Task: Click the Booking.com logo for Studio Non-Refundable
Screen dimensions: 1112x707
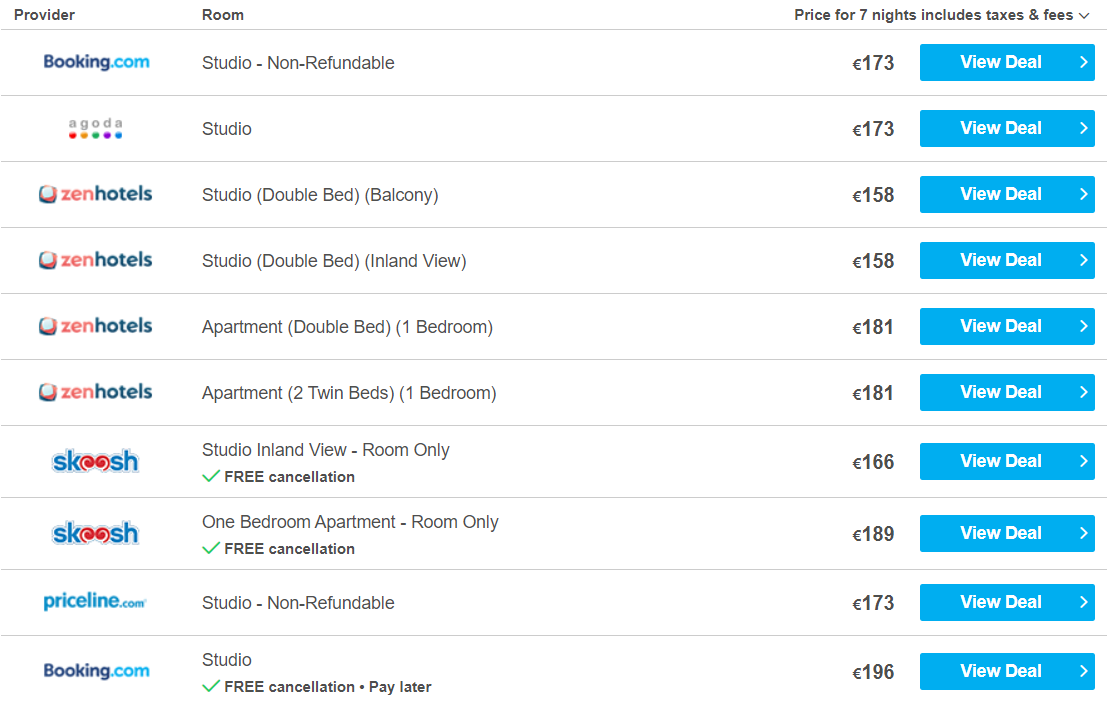Action: [x=96, y=62]
